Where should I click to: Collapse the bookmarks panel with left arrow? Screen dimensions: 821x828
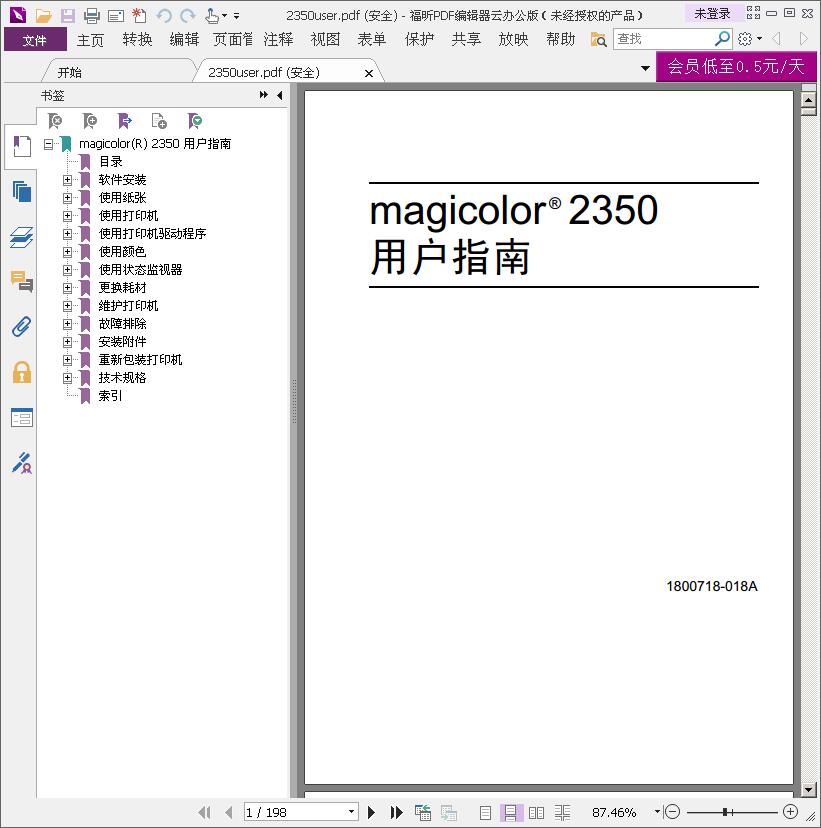[280, 95]
